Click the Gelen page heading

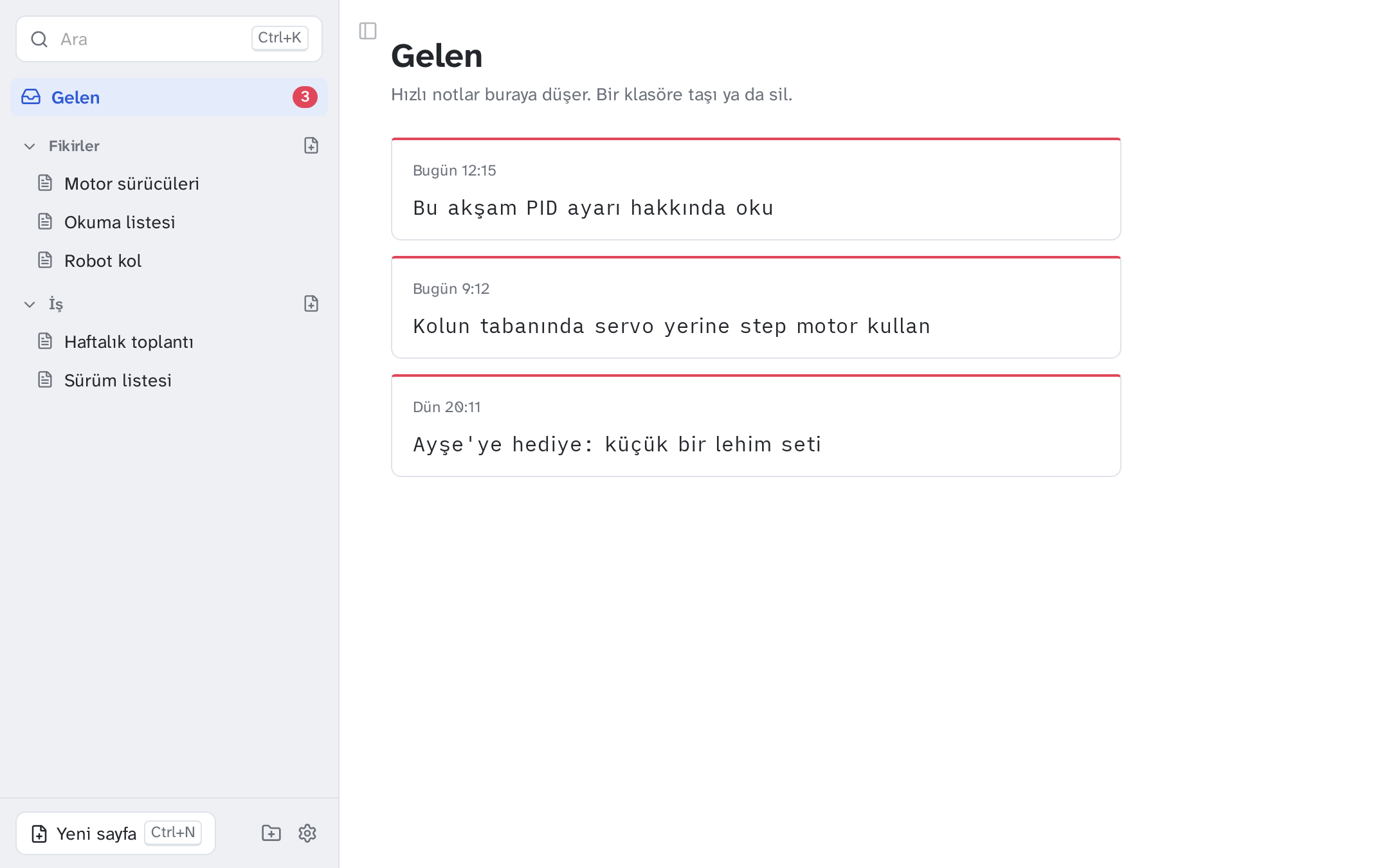(437, 56)
